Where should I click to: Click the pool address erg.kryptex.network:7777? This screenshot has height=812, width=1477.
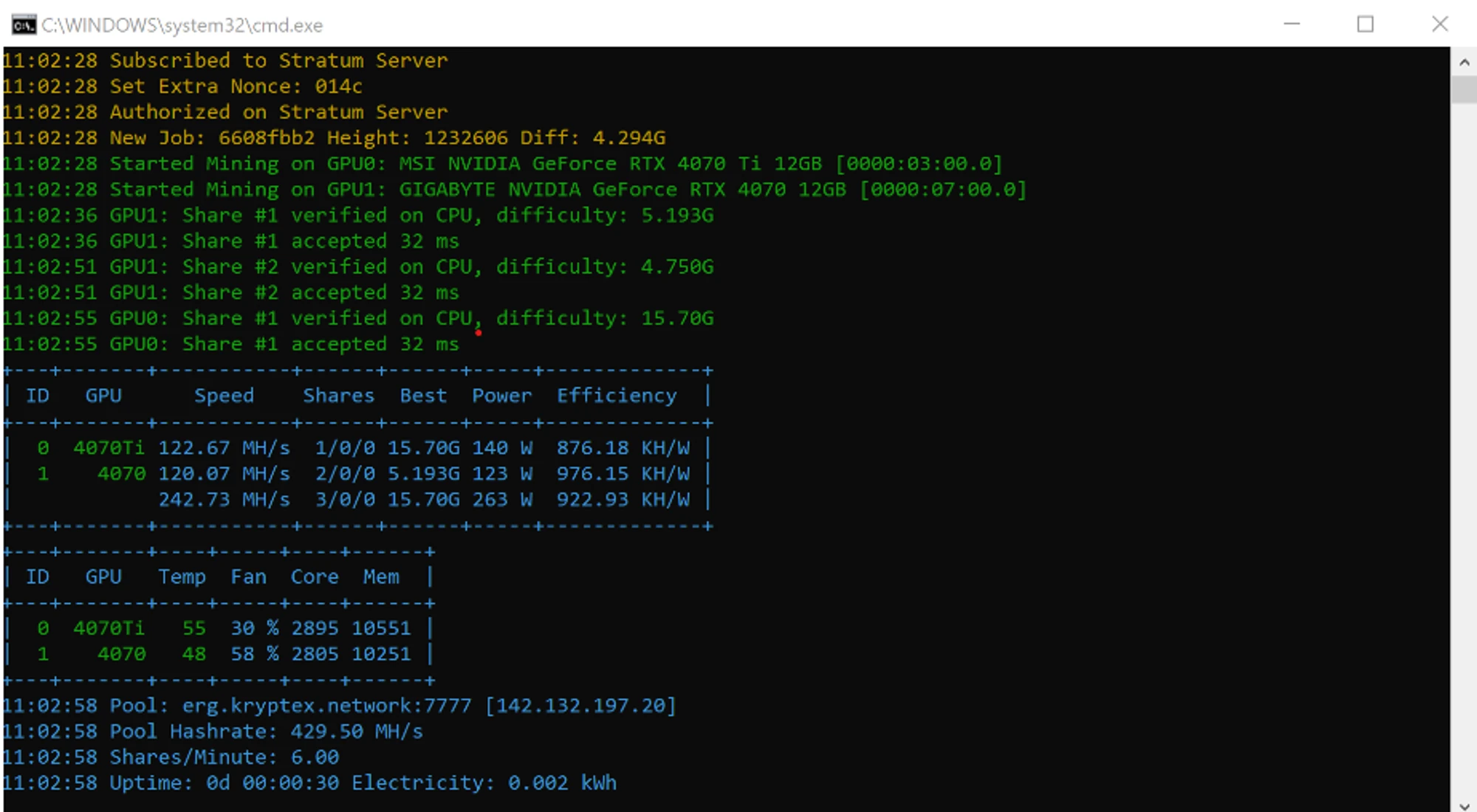coord(326,706)
